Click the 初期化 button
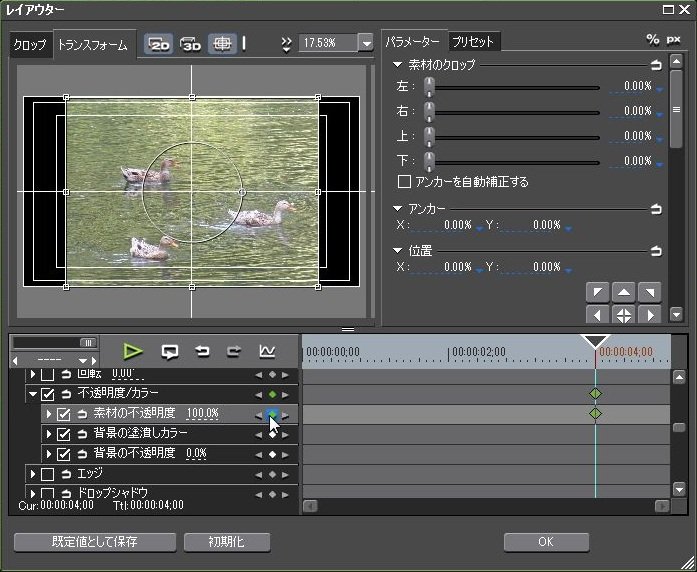Viewport: 697px width, 572px height. click(227, 542)
